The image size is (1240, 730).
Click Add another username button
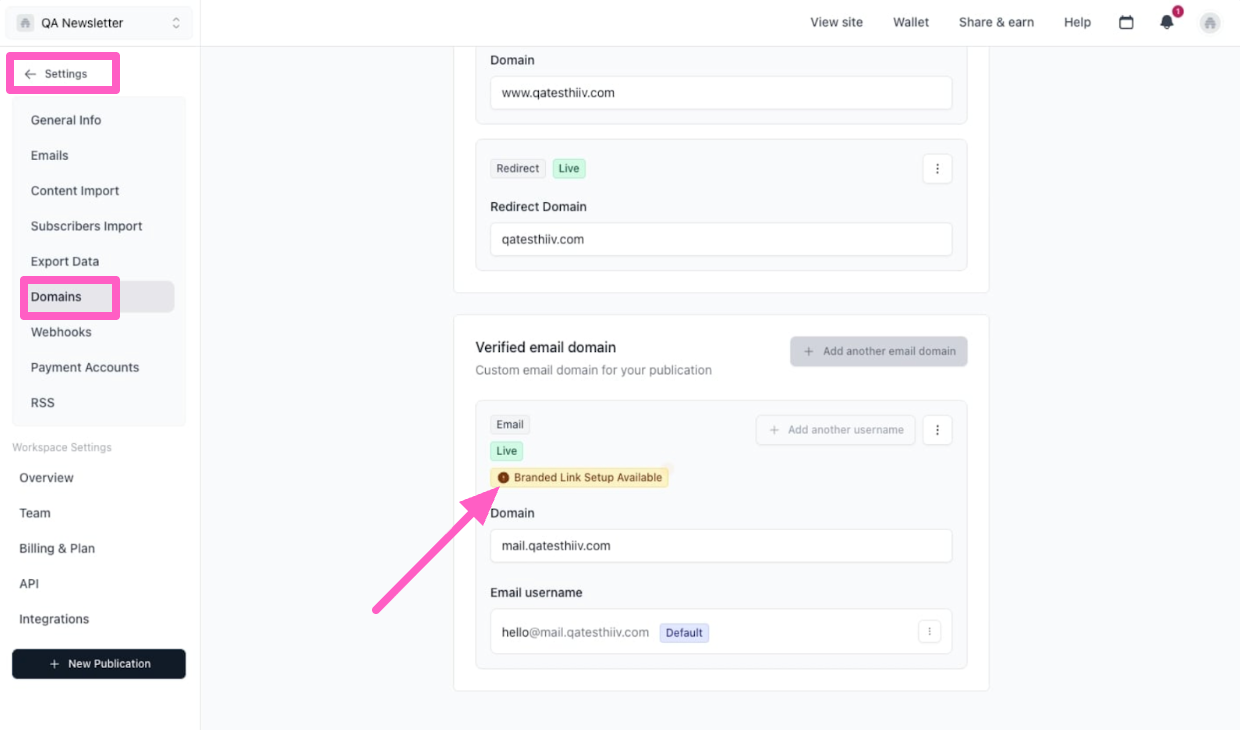click(835, 430)
